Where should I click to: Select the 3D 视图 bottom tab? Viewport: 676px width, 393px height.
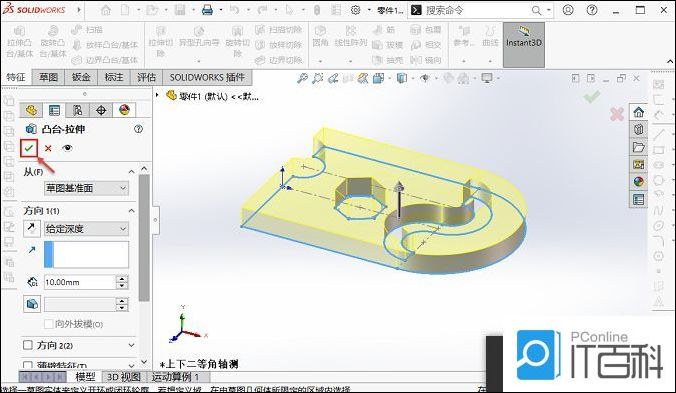click(124, 377)
